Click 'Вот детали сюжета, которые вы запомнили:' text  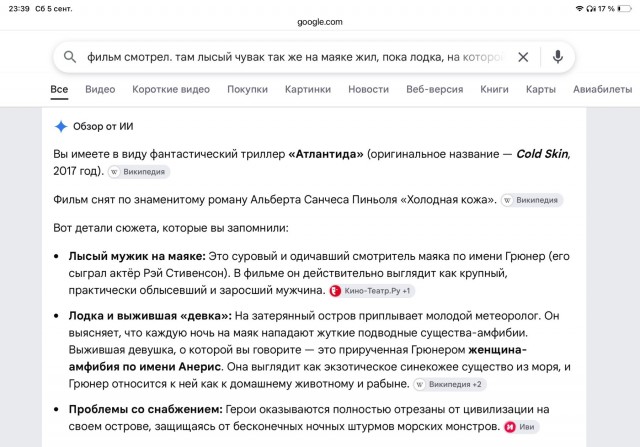171,228
